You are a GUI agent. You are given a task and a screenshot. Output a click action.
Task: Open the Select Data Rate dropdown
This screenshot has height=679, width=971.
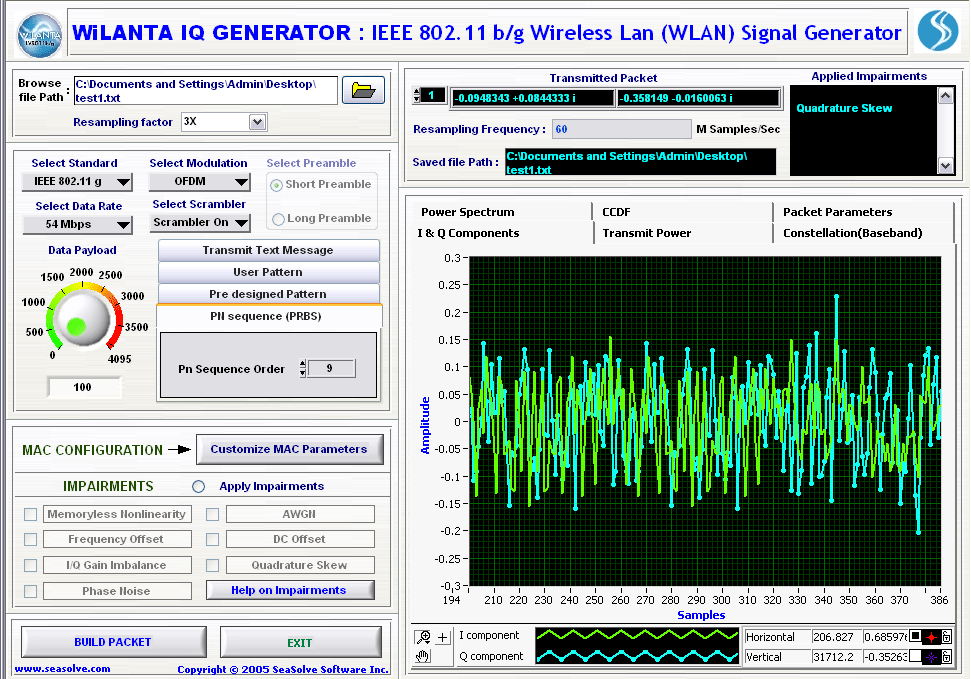click(77, 224)
